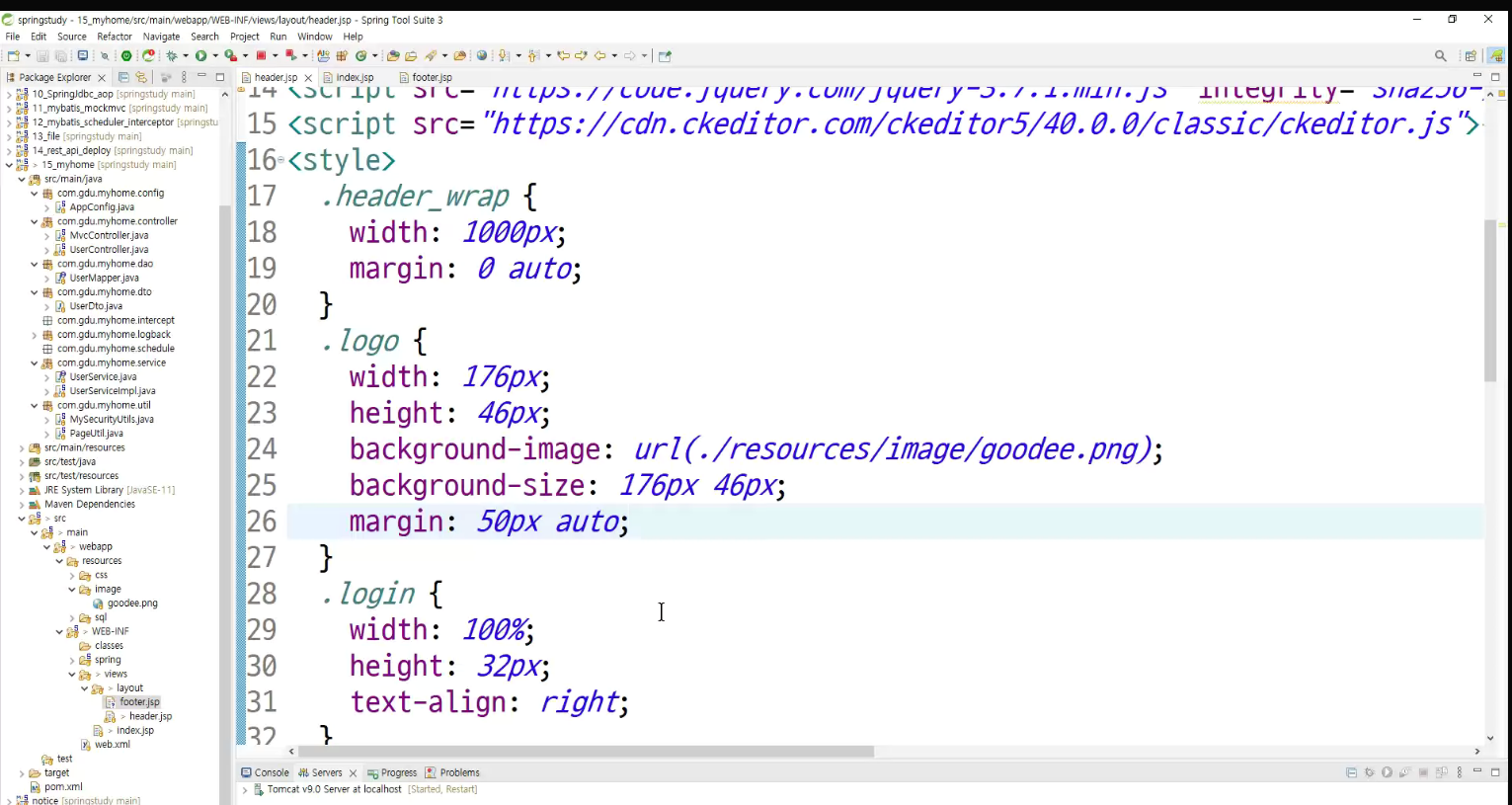
Task: Click the web browser globe icon
Action: [482, 56]
